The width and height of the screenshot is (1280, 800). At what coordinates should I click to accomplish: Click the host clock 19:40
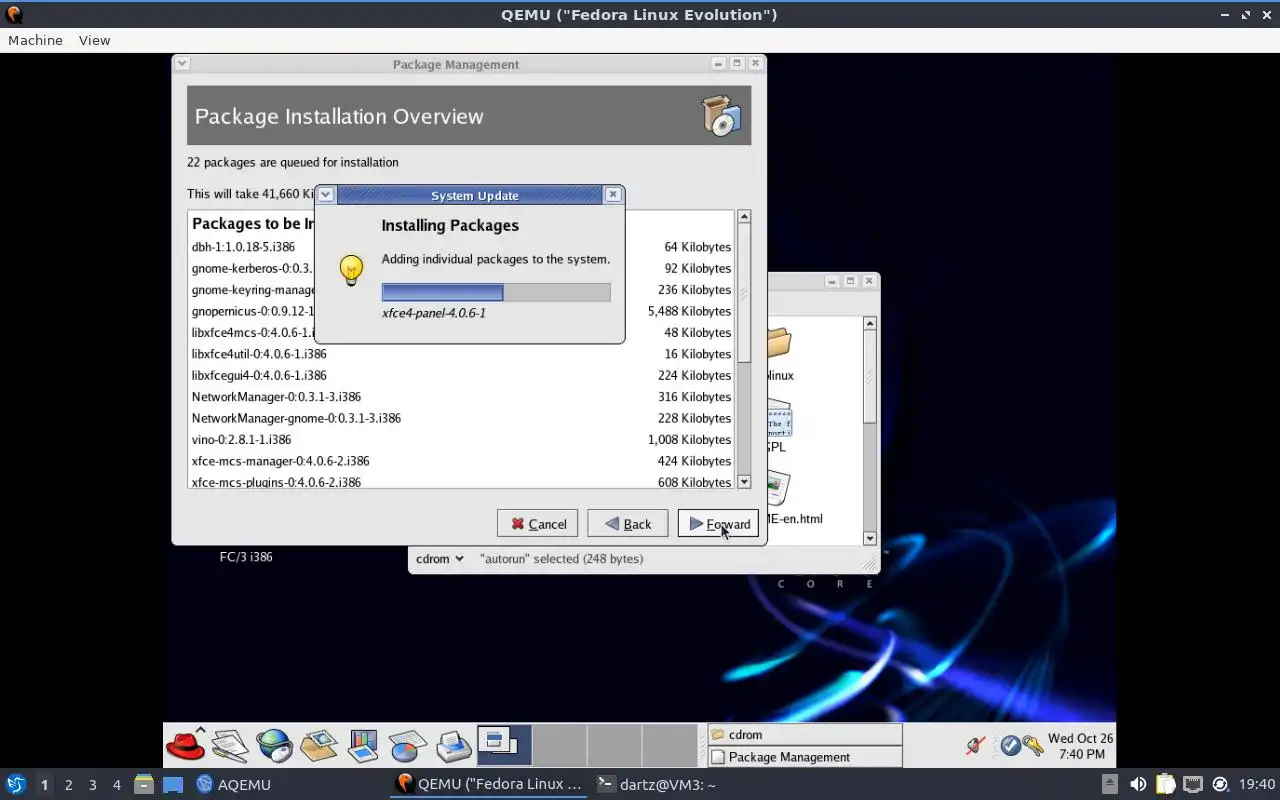(1257, 784)
